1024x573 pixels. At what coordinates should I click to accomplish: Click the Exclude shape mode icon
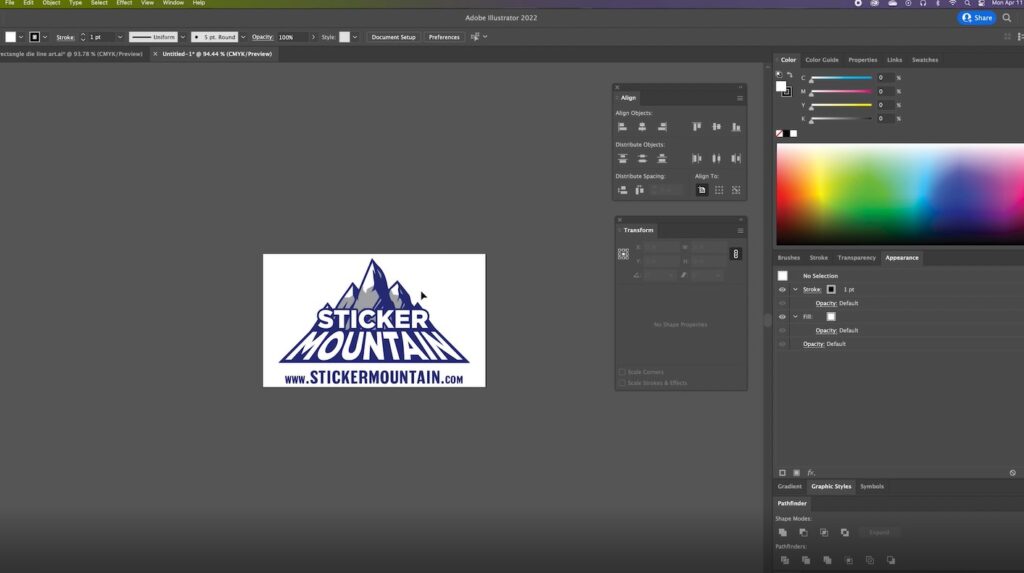coord(844,532)
